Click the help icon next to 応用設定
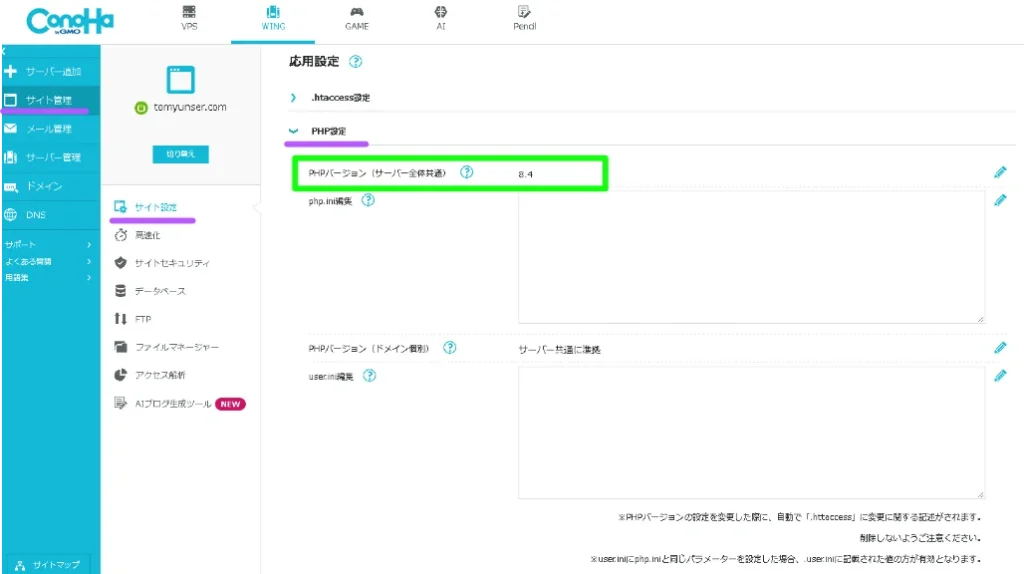The height and width of the screenshot is (574, 1024). [x=355, y=61]
